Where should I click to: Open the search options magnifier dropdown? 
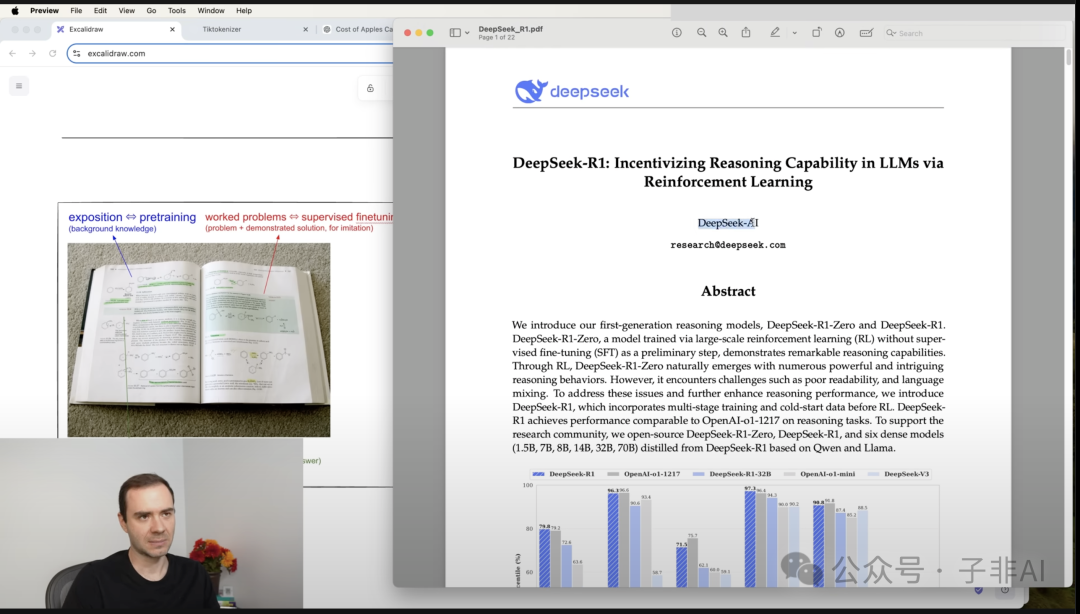pos(891,33)
